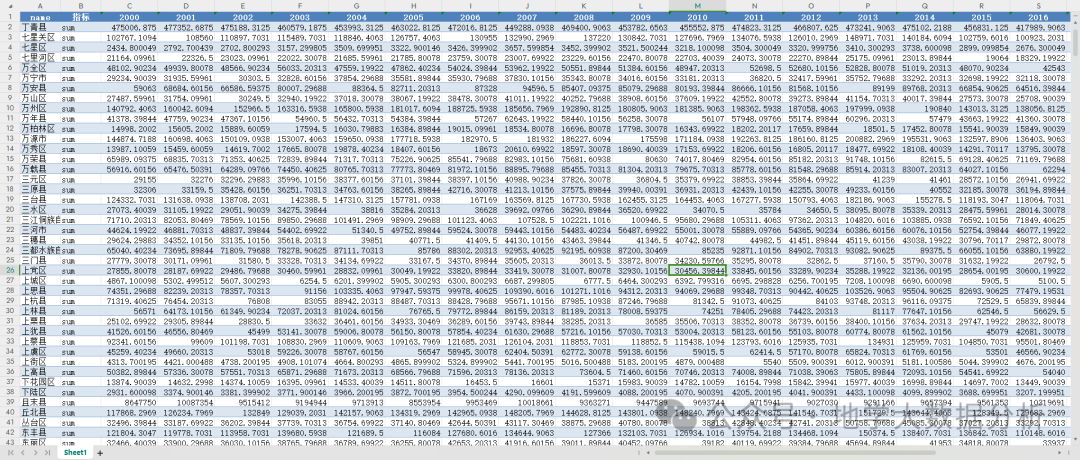Click the value 417989.9063
The width and height of the screenshot is (1080, 460).
pos(1039,27)
